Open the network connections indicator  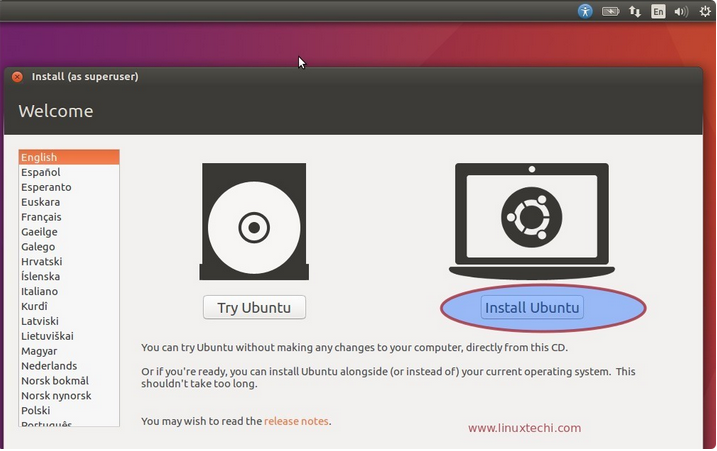coord(635,11)
